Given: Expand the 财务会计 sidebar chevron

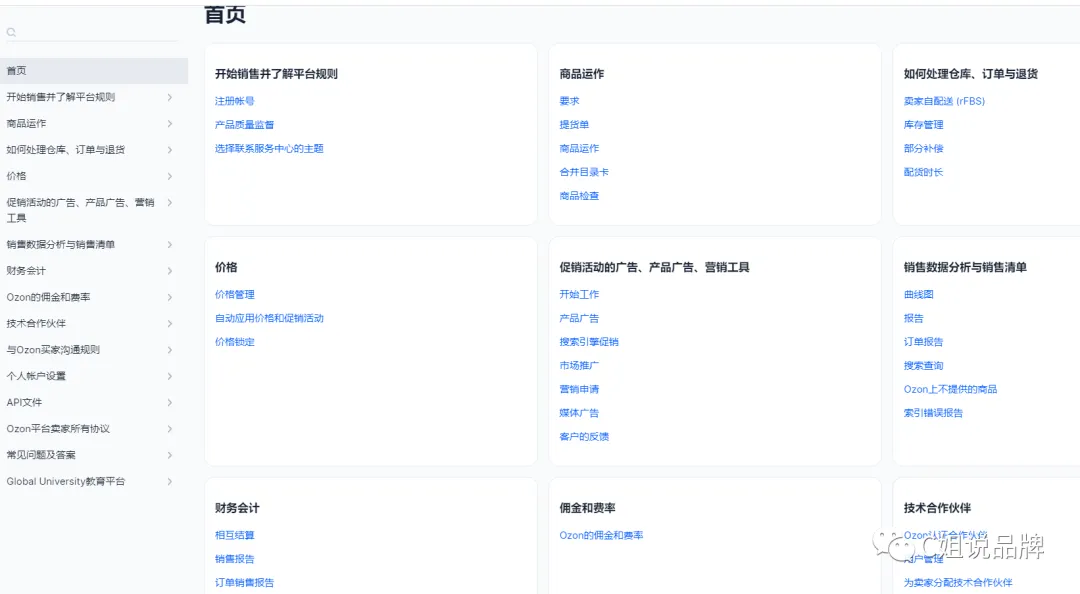Looking at the screenshot, I should pos(169,271).
